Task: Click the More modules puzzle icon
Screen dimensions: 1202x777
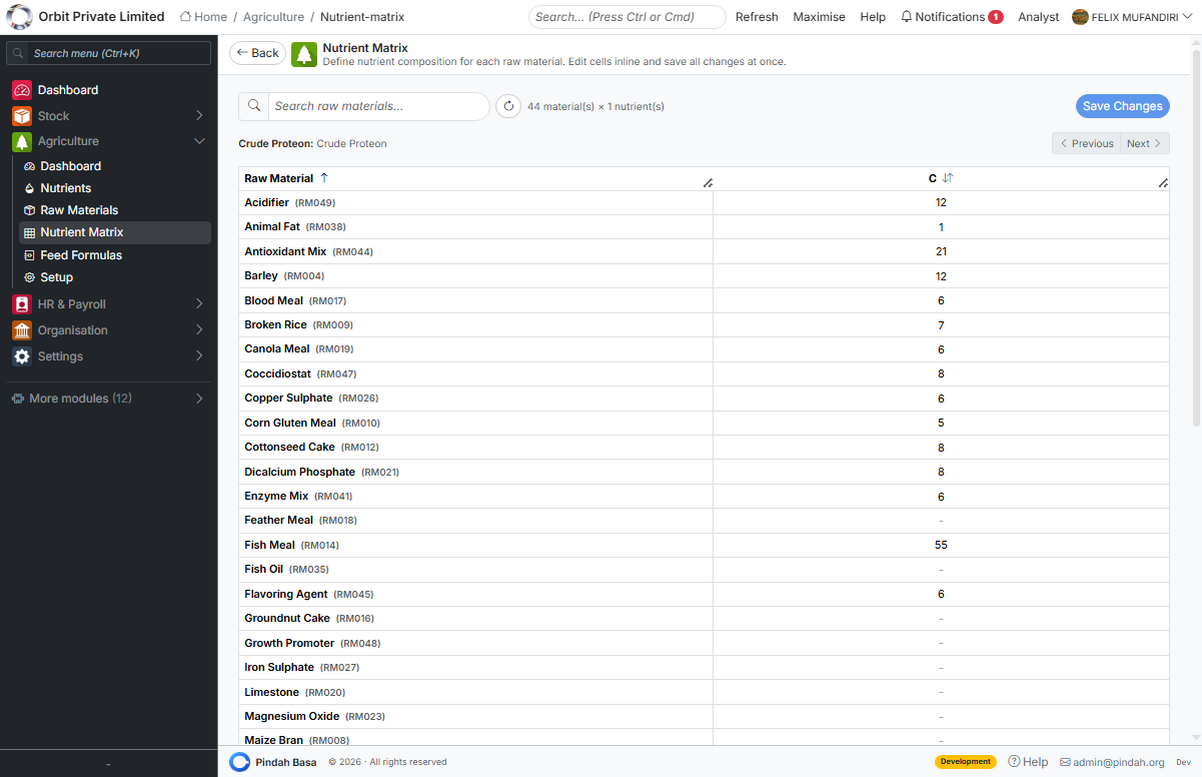Action: (x=18, y=398)
